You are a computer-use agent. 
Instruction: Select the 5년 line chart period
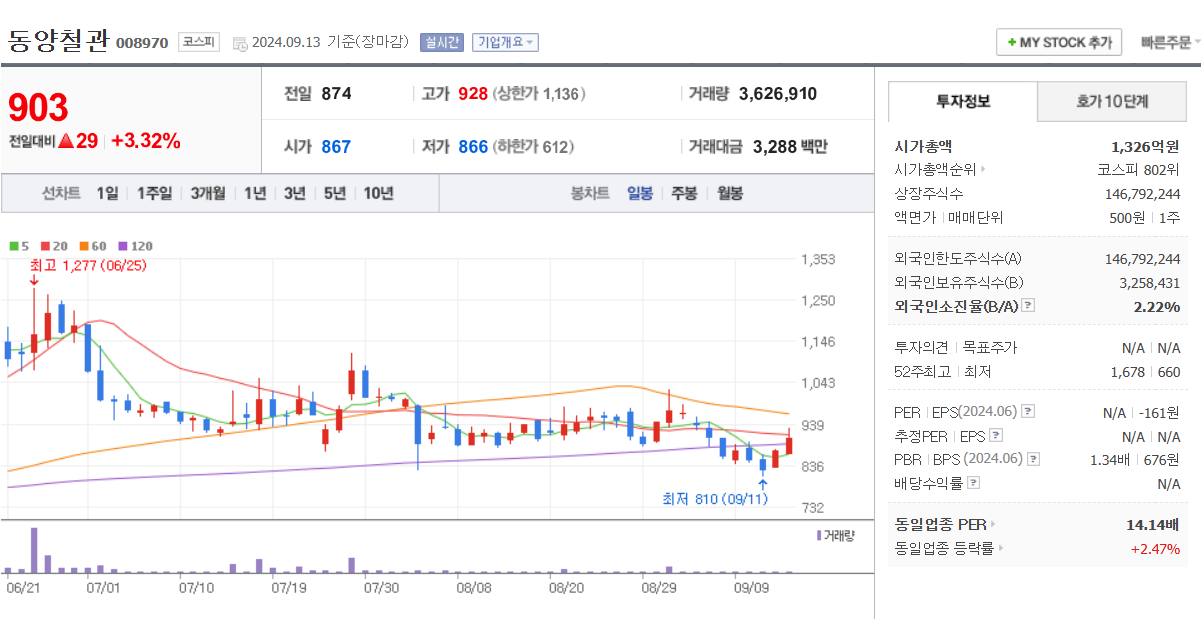tap(334, 193)
